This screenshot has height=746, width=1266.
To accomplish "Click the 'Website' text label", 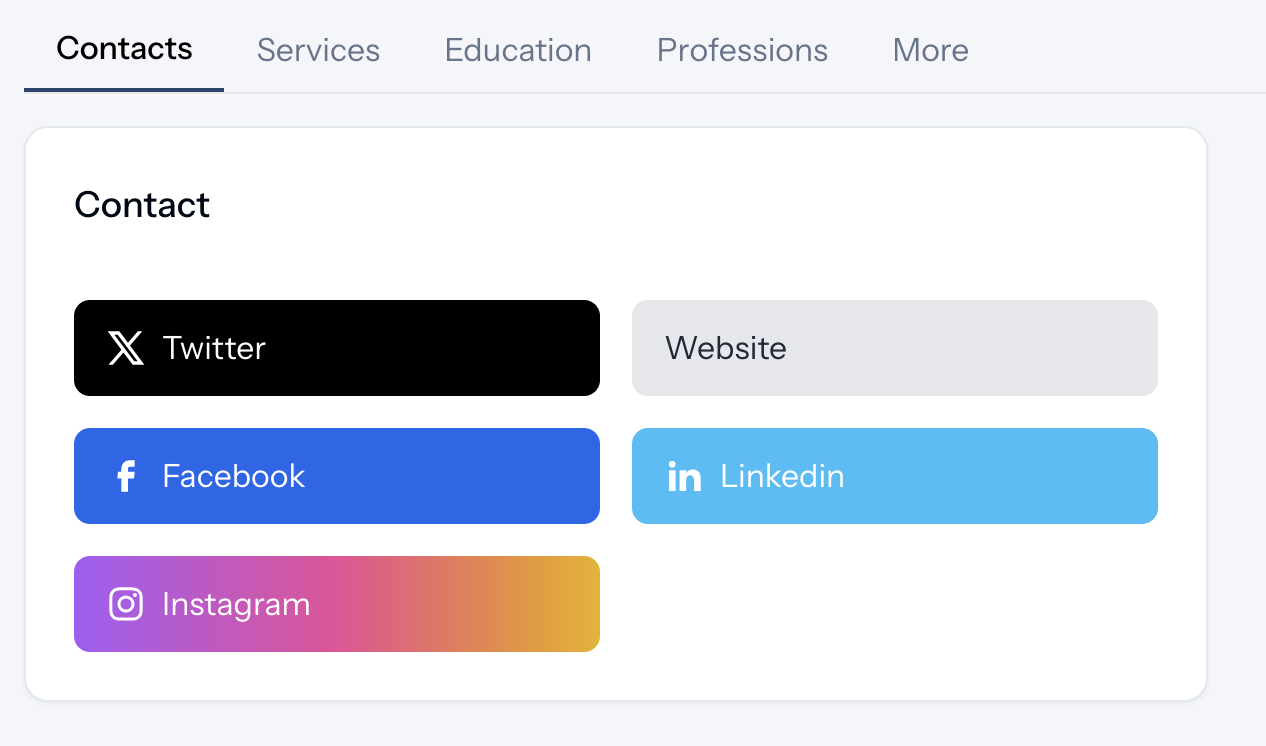I will tap(726, 348).
